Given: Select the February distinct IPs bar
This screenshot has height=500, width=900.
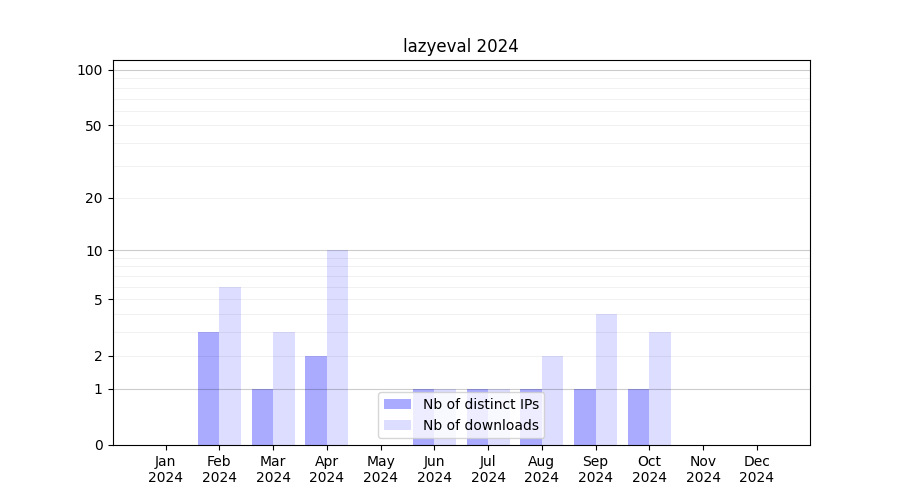Looking at the screenshot, I should (208, 388).
